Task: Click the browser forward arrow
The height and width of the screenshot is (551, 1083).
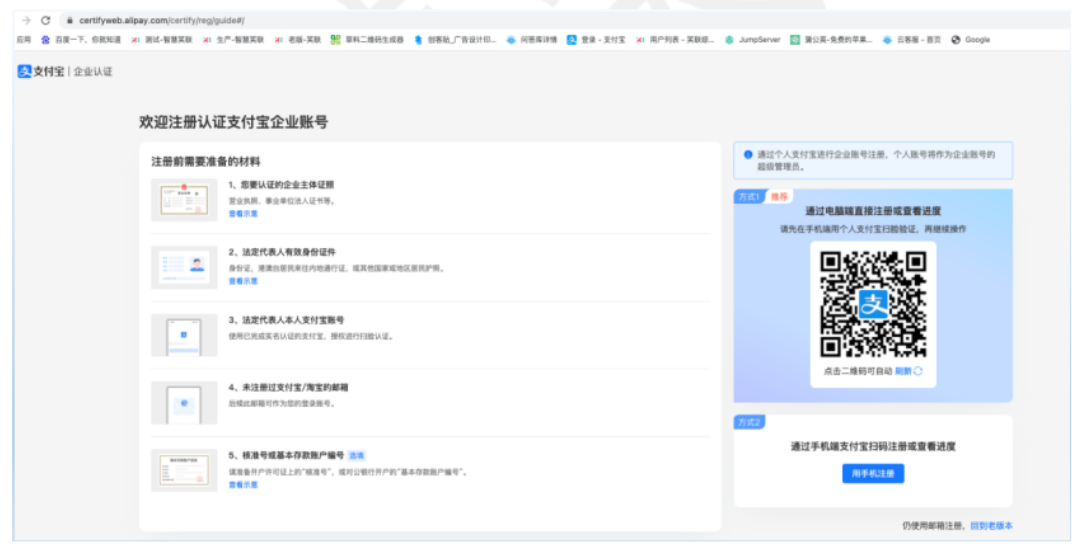Action: tap(26, 21)
